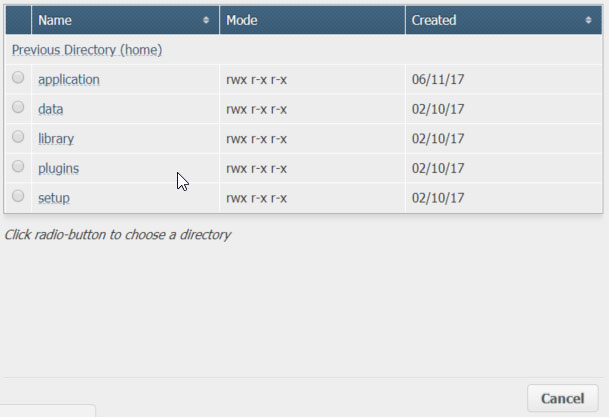Viewport: 609px width, 417px height.
Task: Pick the plugins directory radio button
Action: tap(18, 167)
